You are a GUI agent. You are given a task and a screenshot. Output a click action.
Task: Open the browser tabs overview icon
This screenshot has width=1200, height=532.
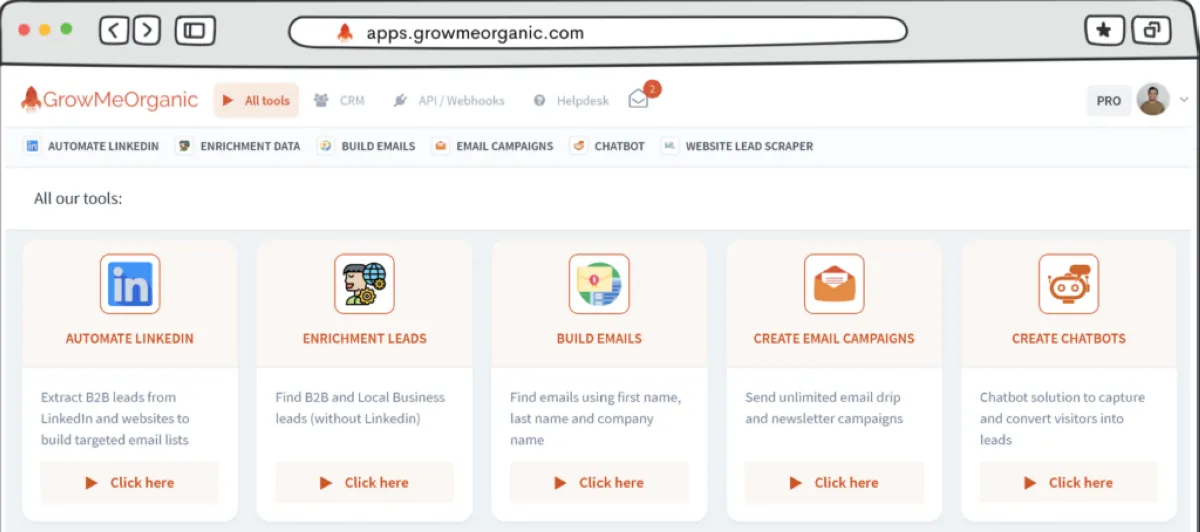(x=1151, y=30)
